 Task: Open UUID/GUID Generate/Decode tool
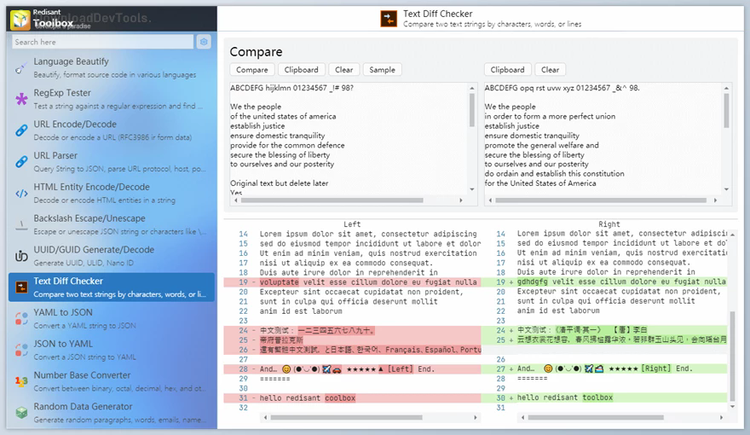coord(111,256)
